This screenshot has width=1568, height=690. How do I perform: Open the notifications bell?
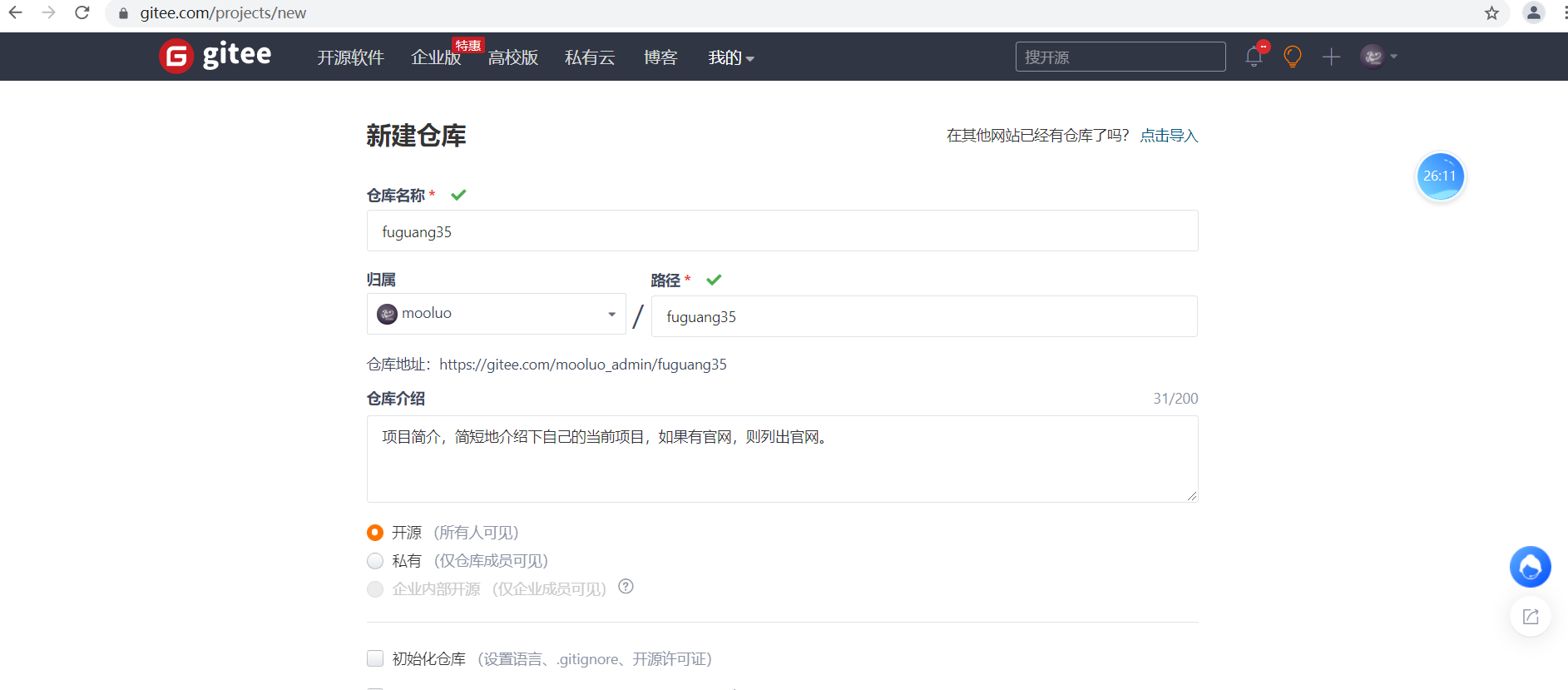coord(1254,57)
